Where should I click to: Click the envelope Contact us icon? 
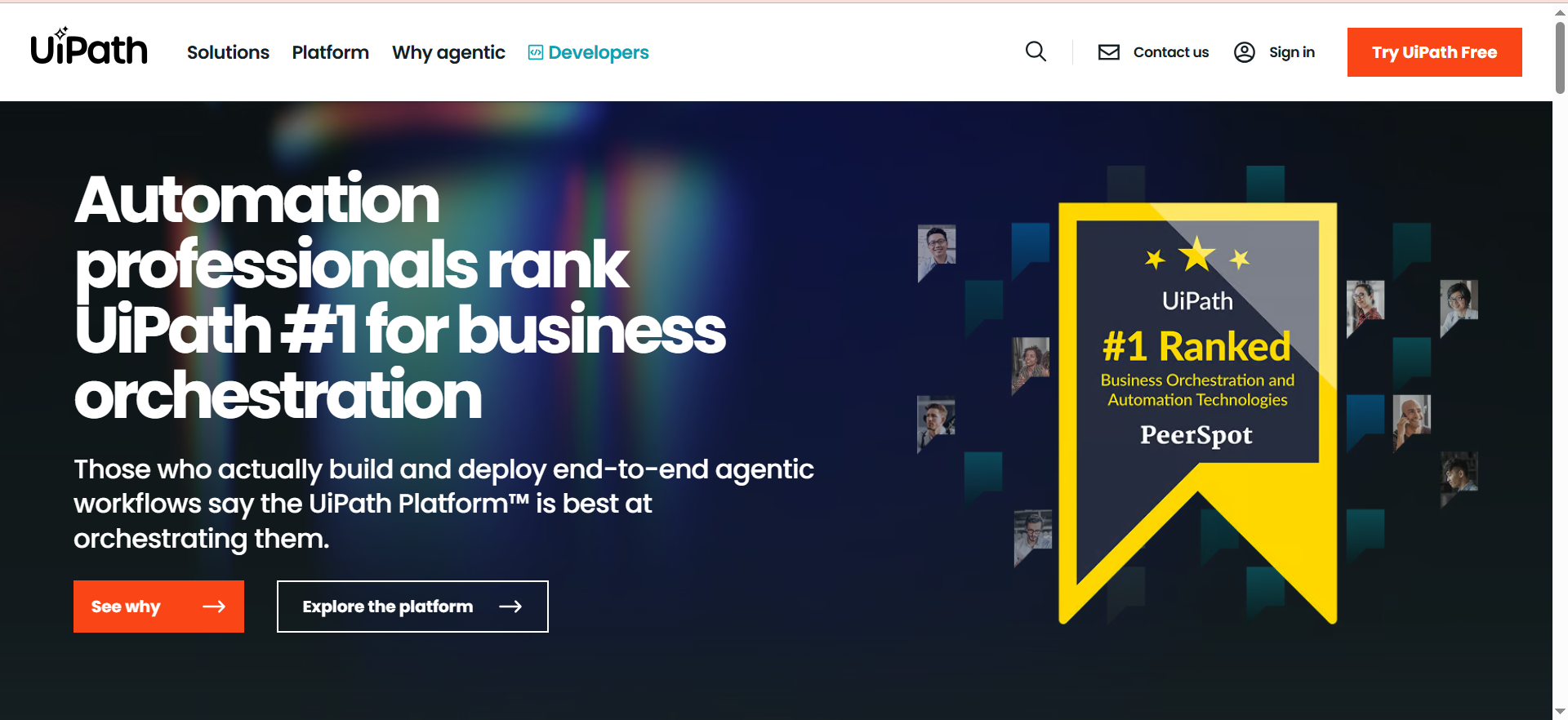pos(1108,52)
